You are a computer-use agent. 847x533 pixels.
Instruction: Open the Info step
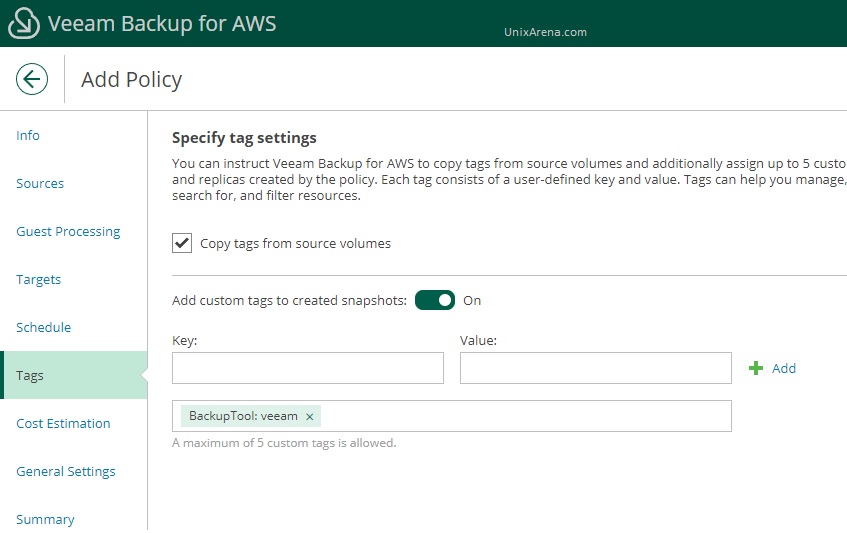pos(28,136)
